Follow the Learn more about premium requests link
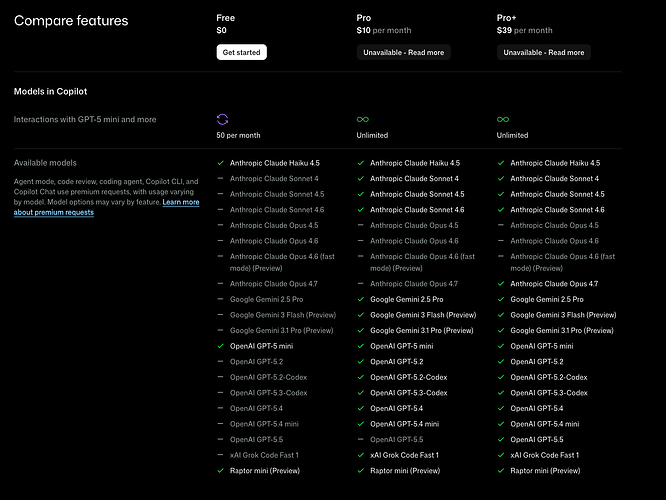This screenshot has height=500, width=666. [x=106, y=207]
